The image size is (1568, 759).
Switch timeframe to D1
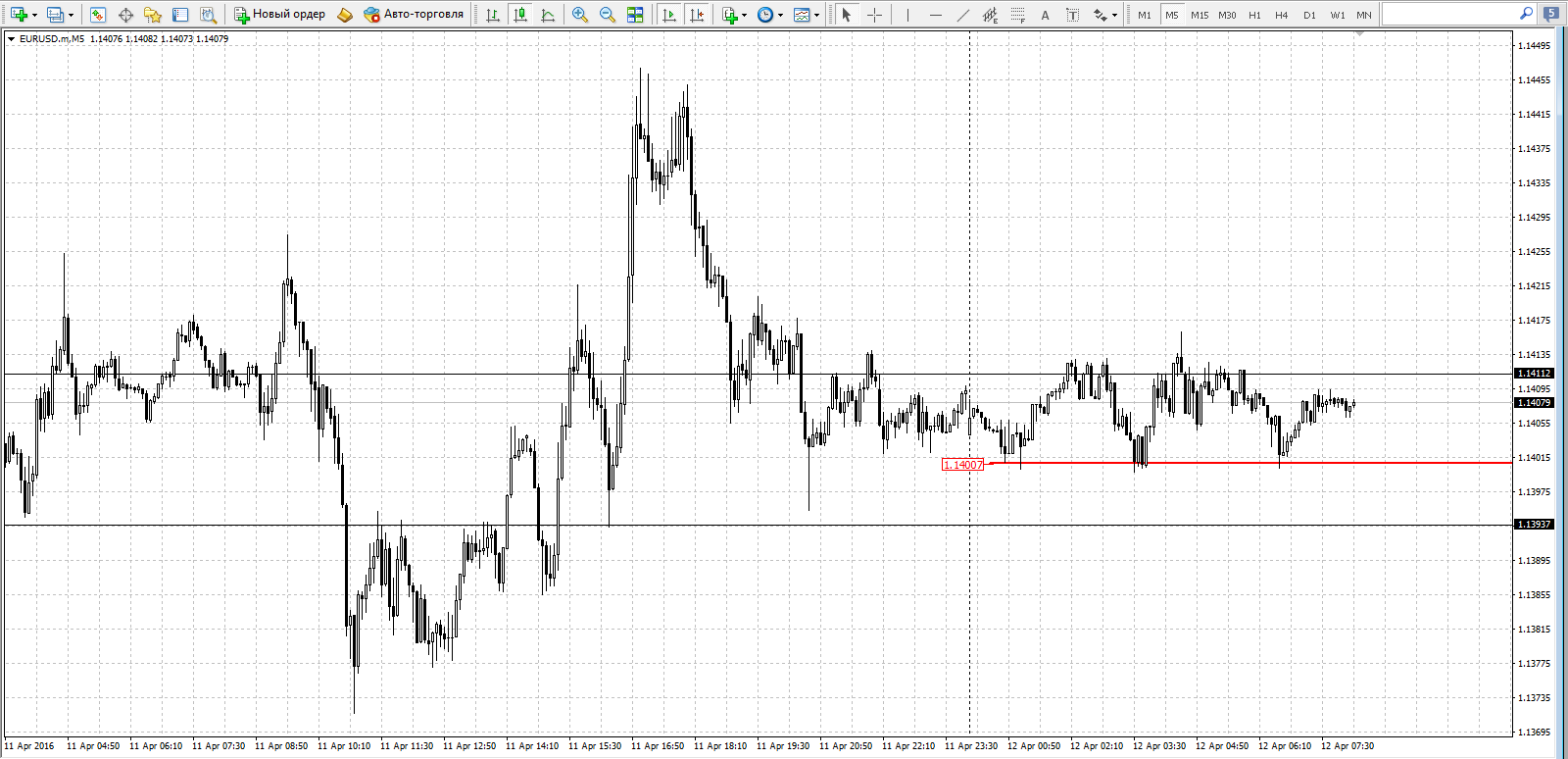pos(1309,15)
